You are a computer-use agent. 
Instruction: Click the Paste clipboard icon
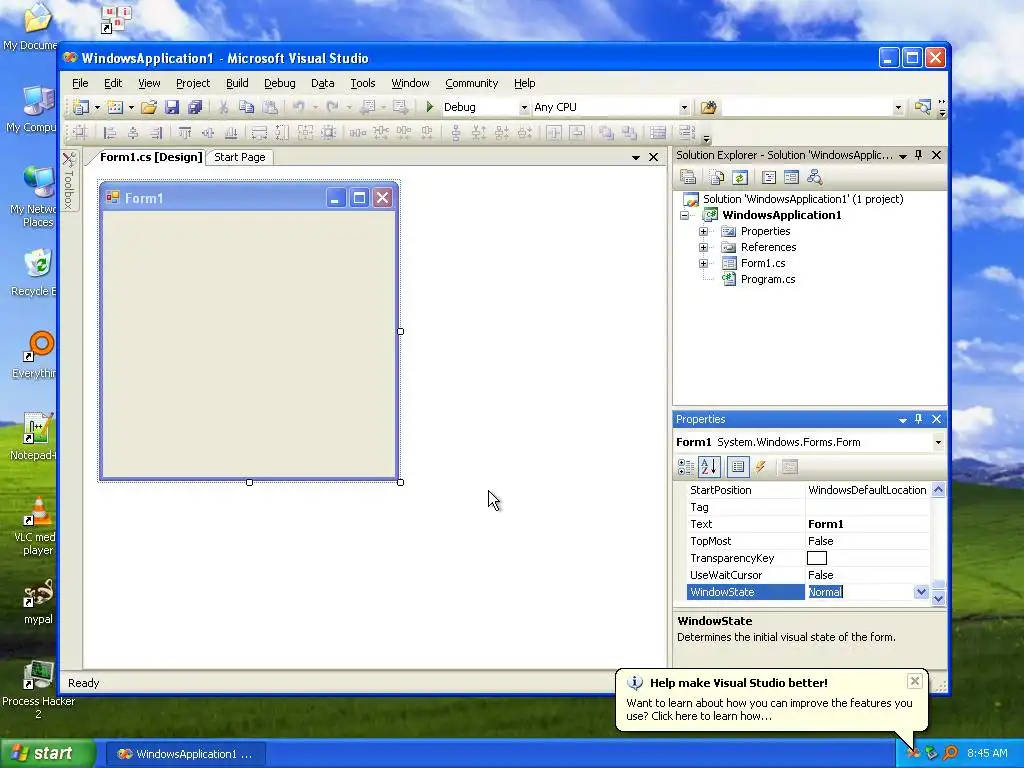[269, 107]
